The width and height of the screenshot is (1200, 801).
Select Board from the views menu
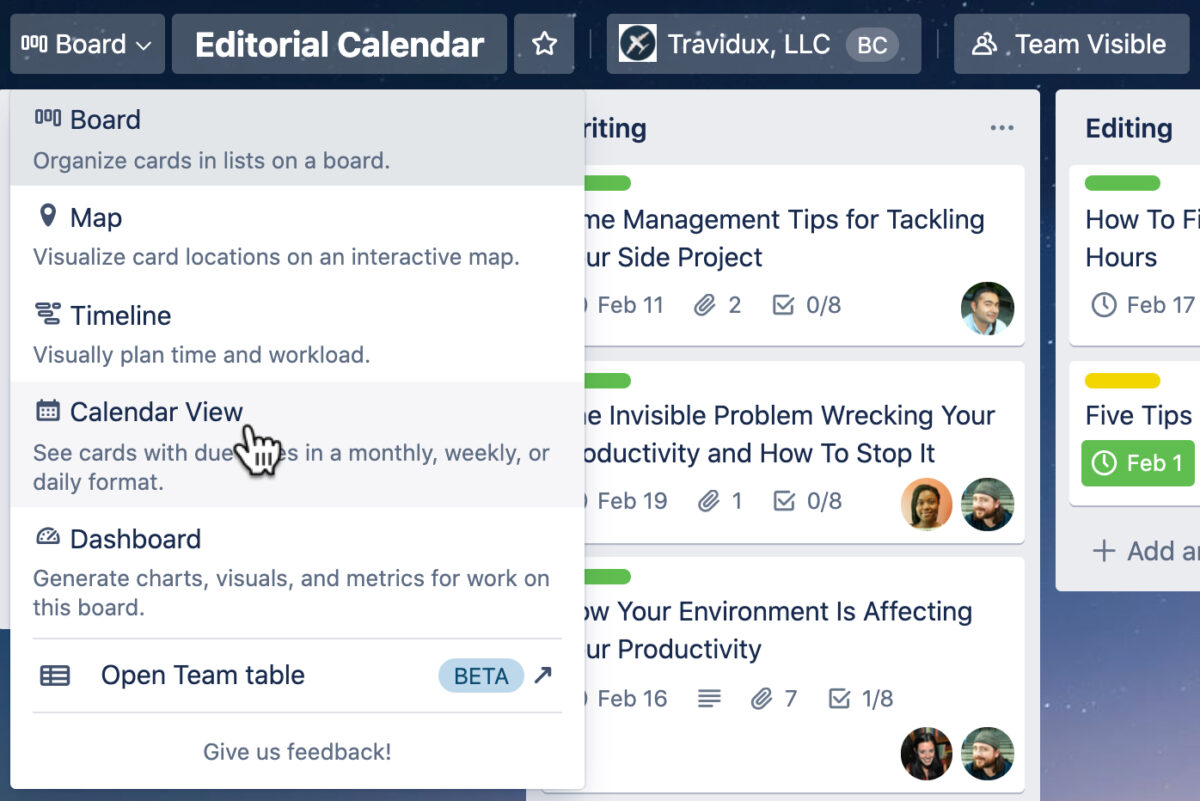click(x=105, y=119)
